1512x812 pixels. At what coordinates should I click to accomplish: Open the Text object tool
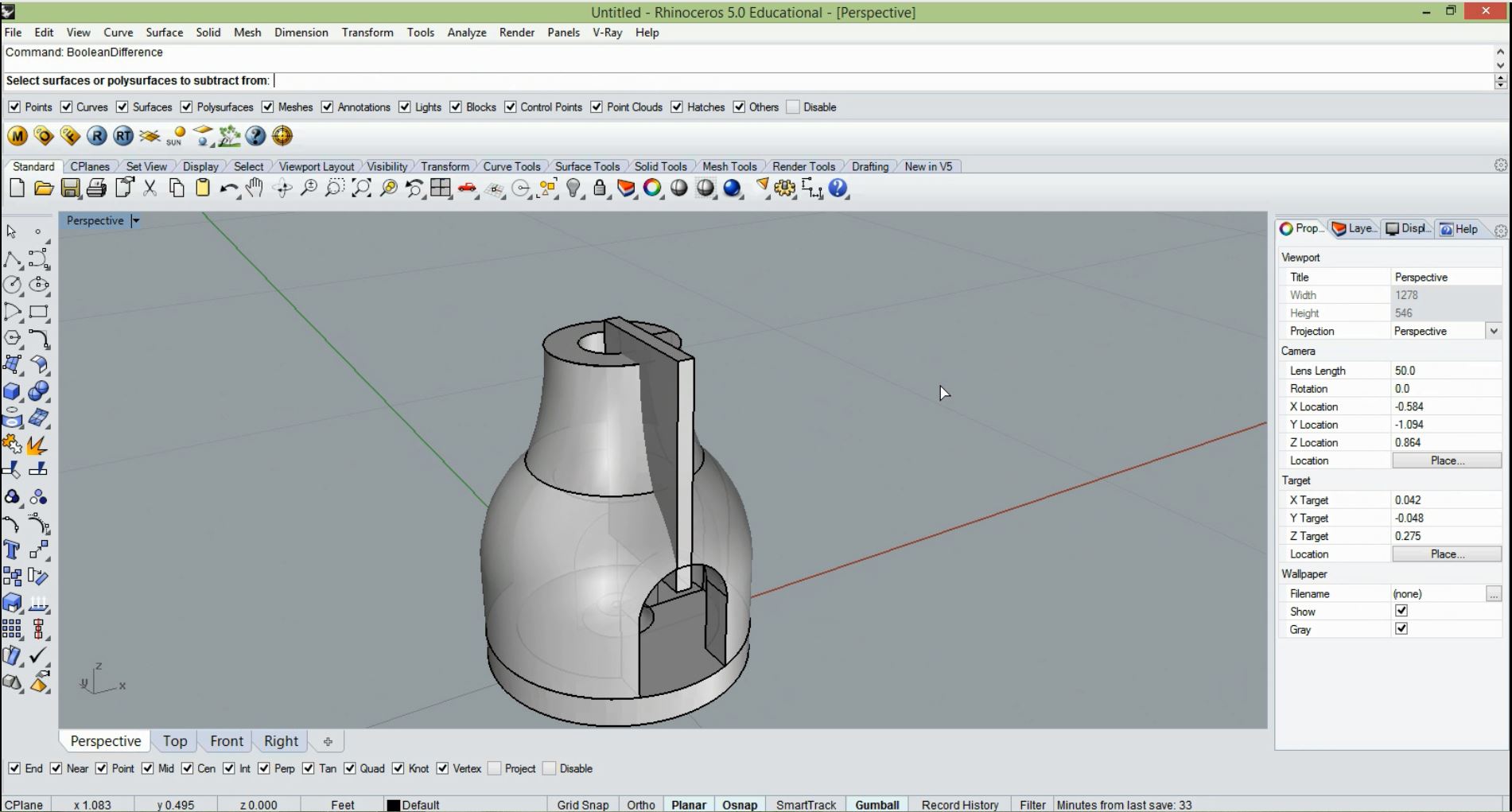(12, 550)
